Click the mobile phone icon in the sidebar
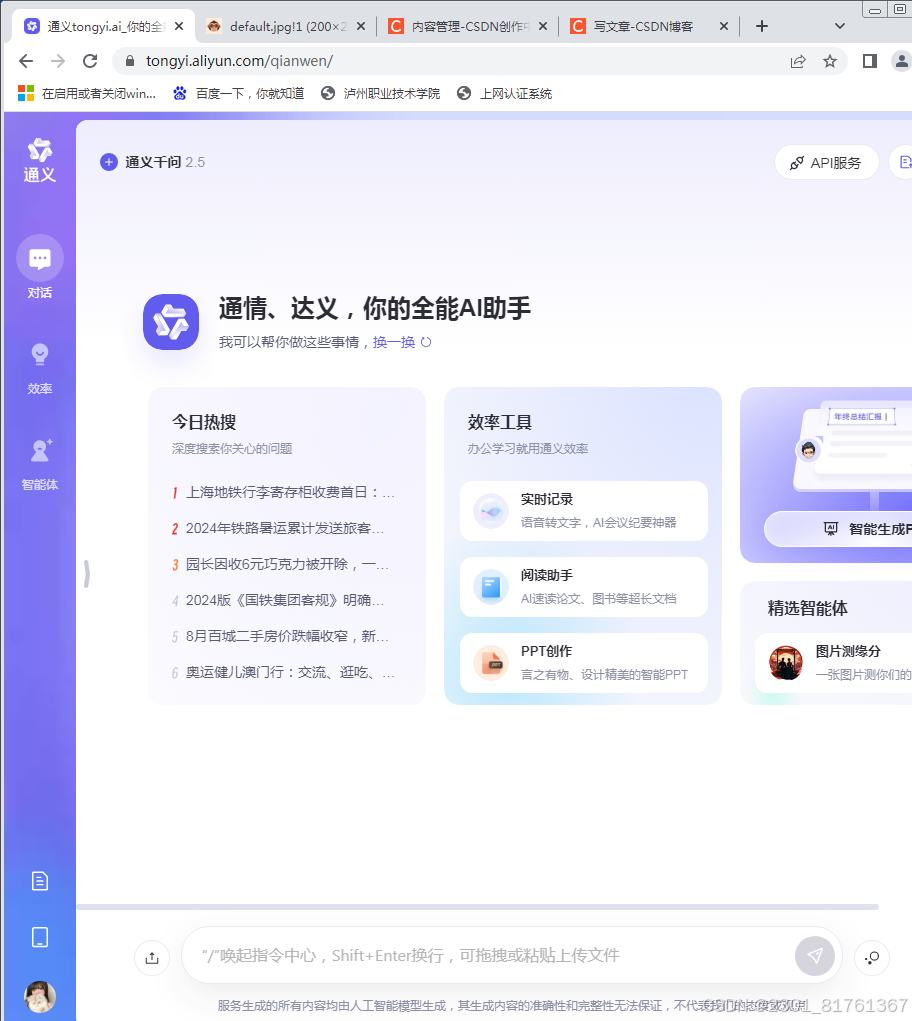The height and width of the screenshot is (1021, 912). coord(40,938)
